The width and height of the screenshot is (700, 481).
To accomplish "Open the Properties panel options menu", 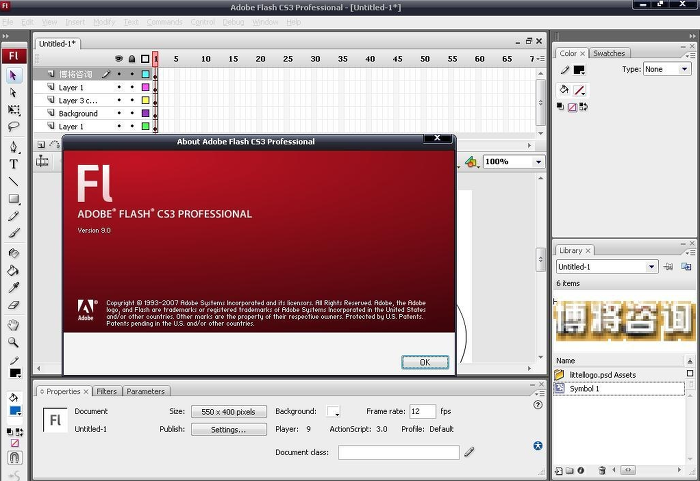I will click(x=539, y=393).
